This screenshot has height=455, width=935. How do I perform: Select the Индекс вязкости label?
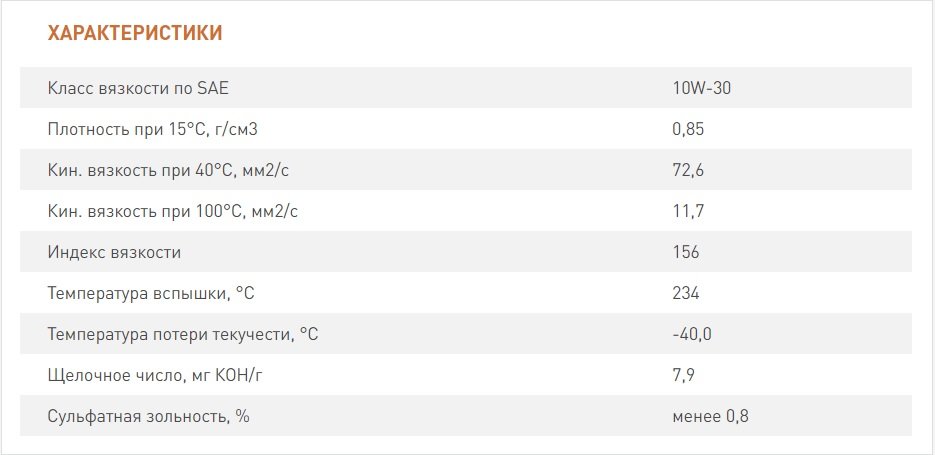114,252
